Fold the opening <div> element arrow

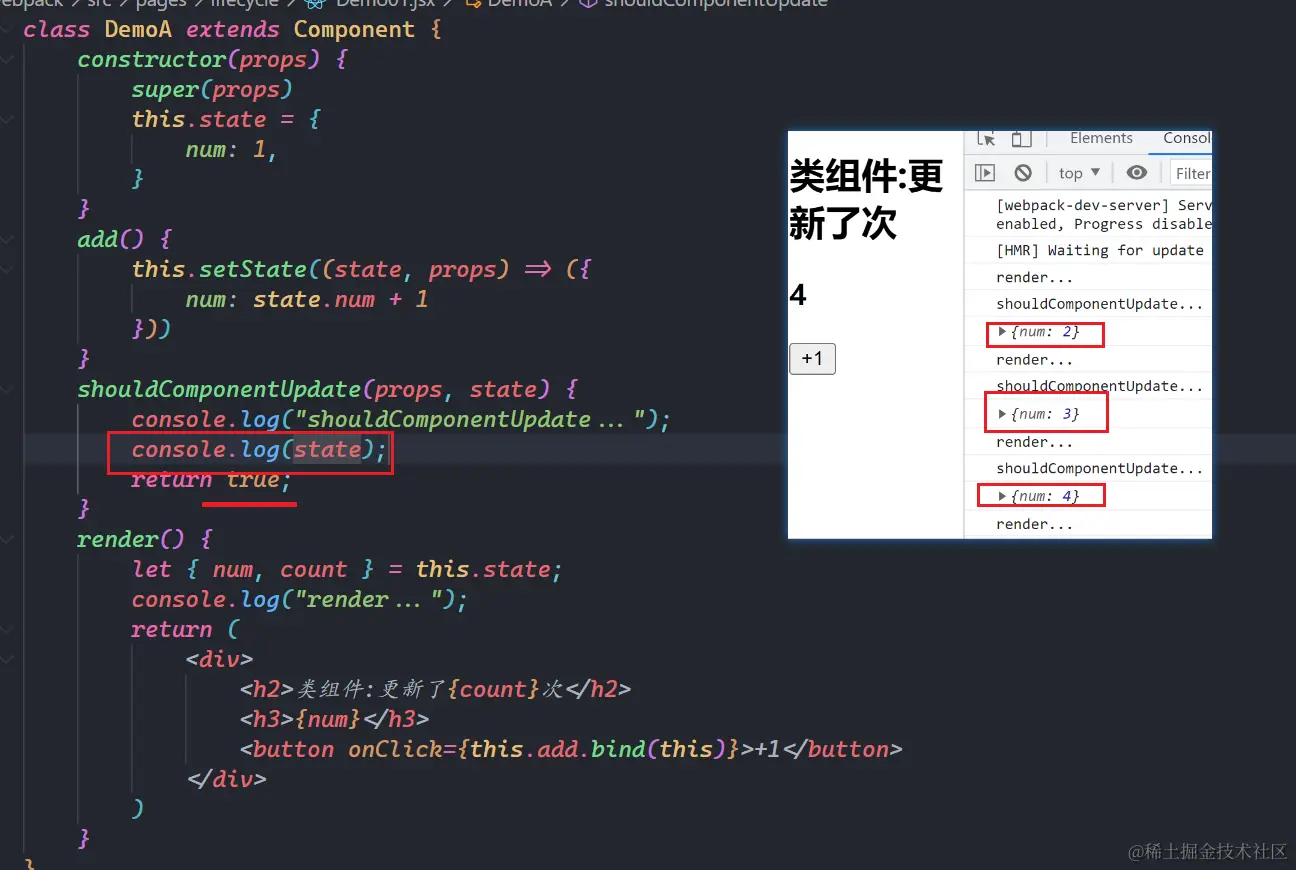7,660
